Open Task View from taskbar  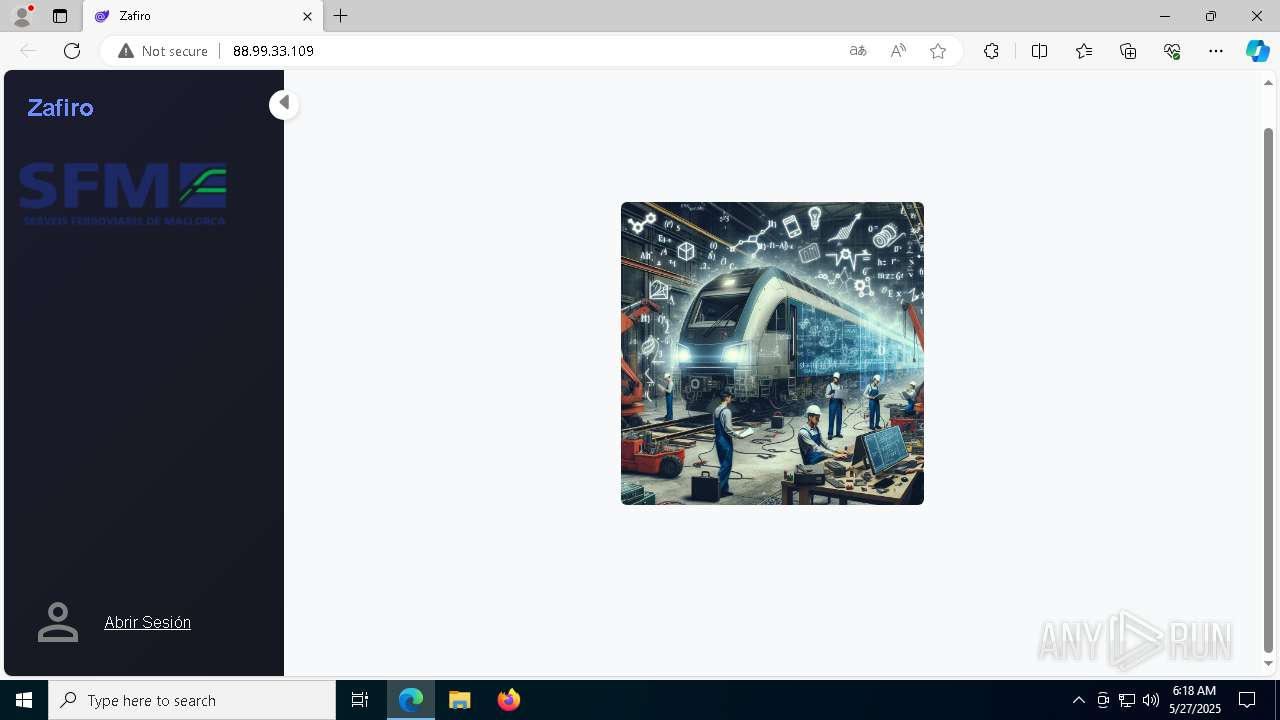point(360,700)
